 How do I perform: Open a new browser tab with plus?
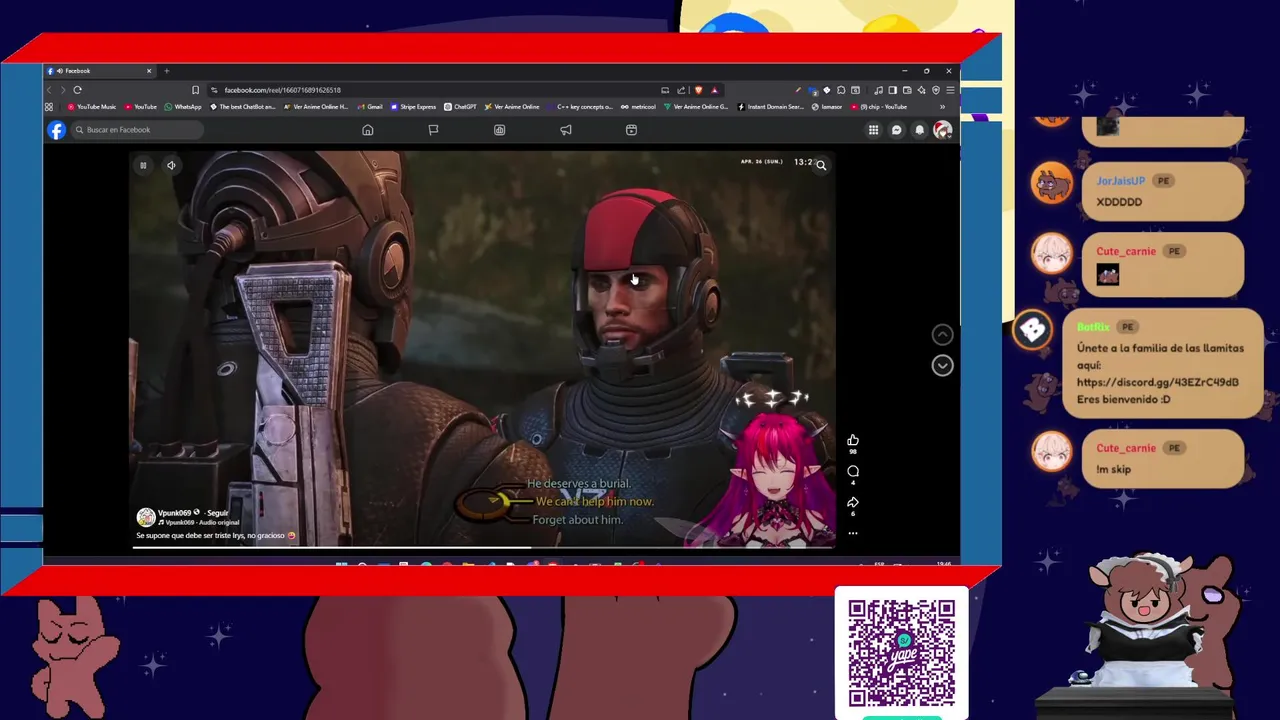(166, 71)
